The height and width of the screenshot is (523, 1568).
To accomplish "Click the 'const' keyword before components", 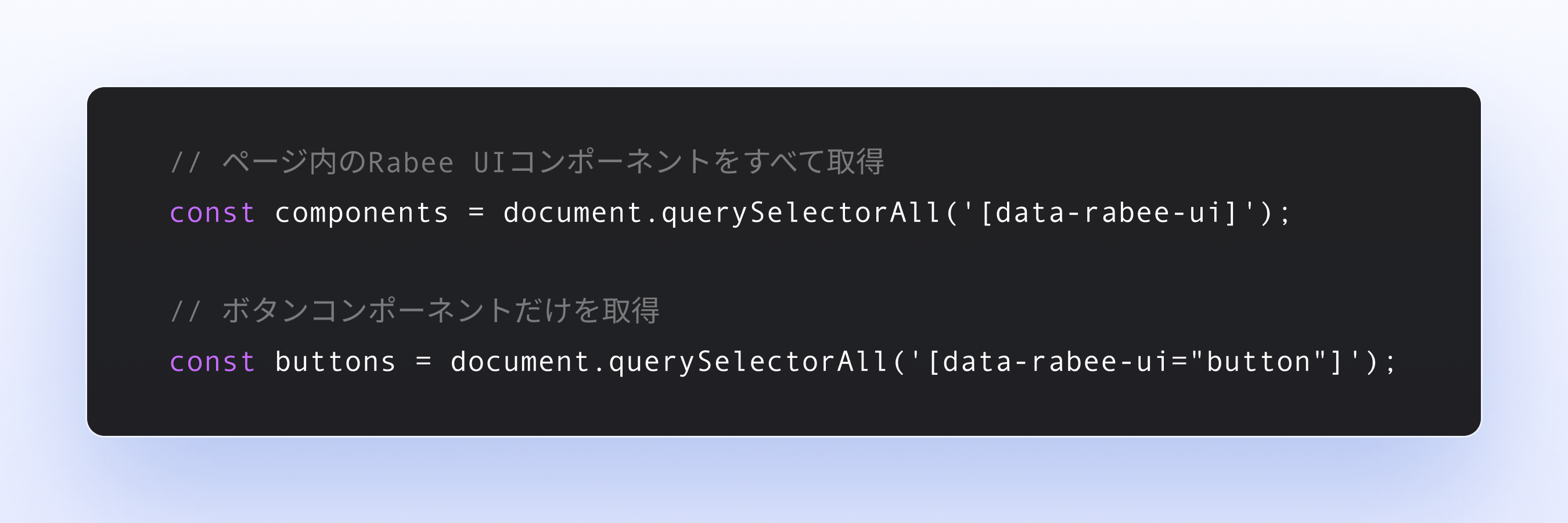I will (x=213, y=213).
